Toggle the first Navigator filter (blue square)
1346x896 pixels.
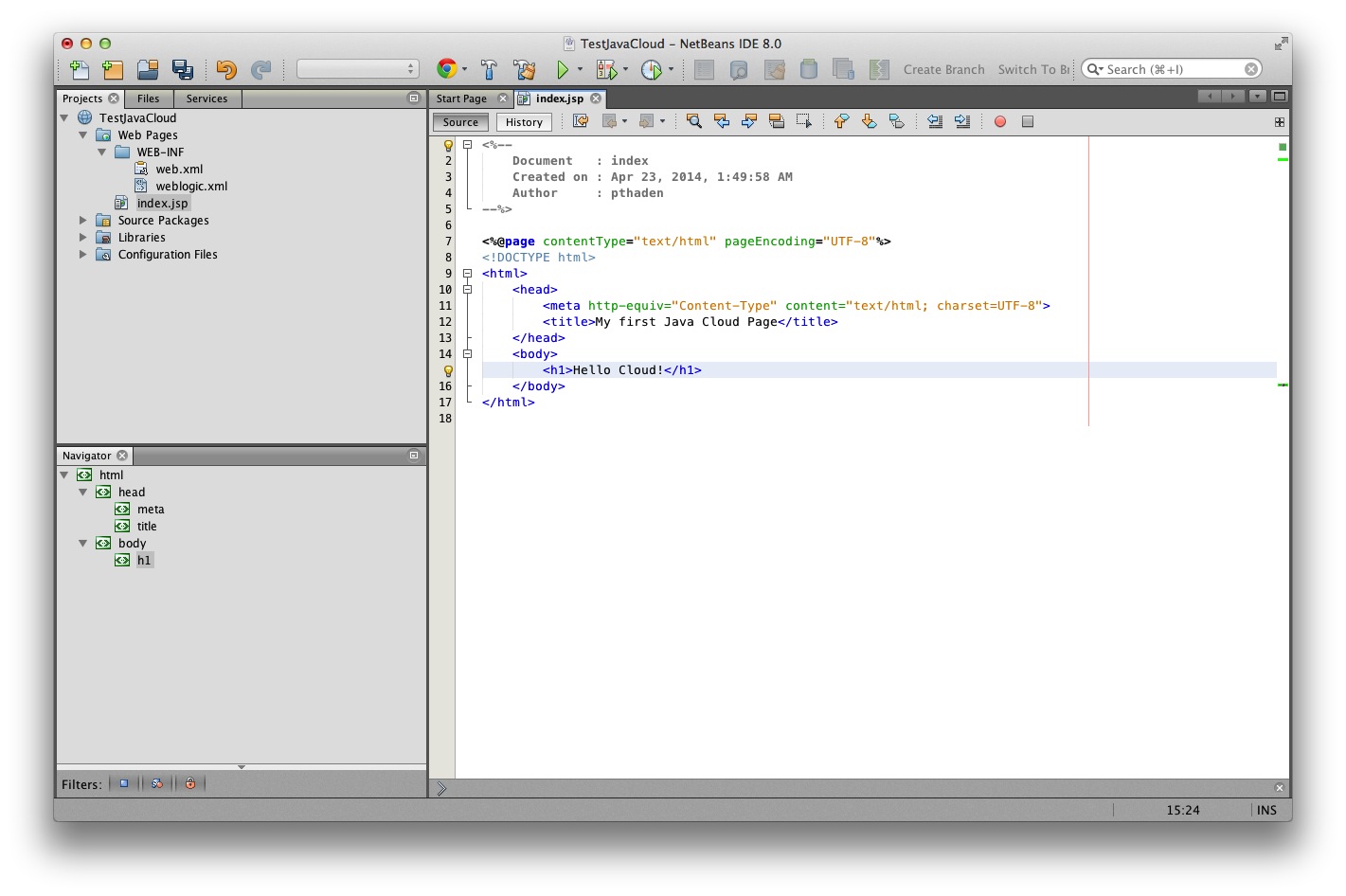[123, 783]
